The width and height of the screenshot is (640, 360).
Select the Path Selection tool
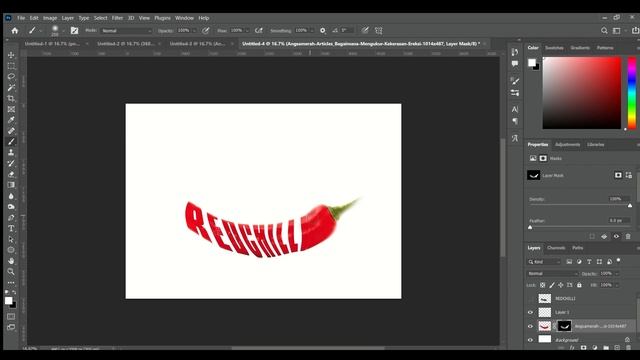point(11,239)
